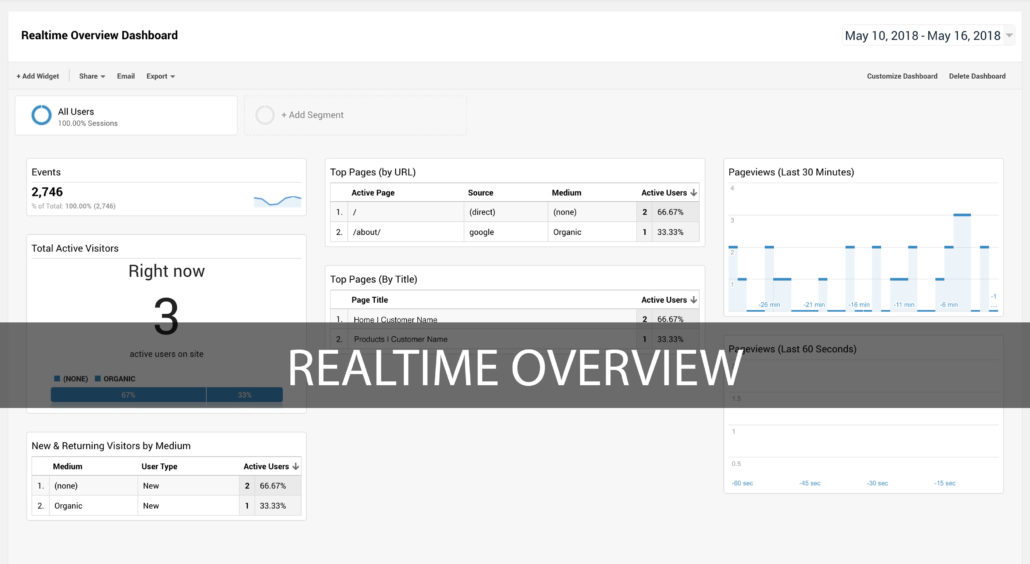The image size is (1030, 564).
Task: Click Customize Dashboard link
Action: (902, 76)
